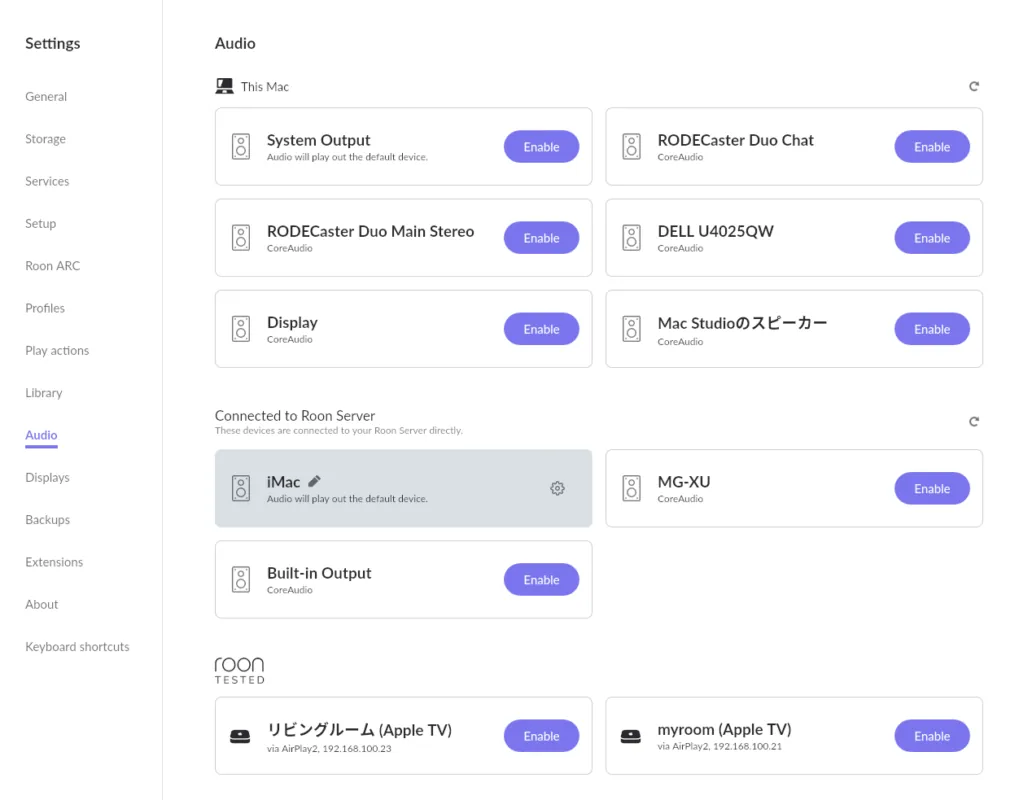Enable the Built-in Output device
Screen dimensions: 1019x800
point(541,580)
